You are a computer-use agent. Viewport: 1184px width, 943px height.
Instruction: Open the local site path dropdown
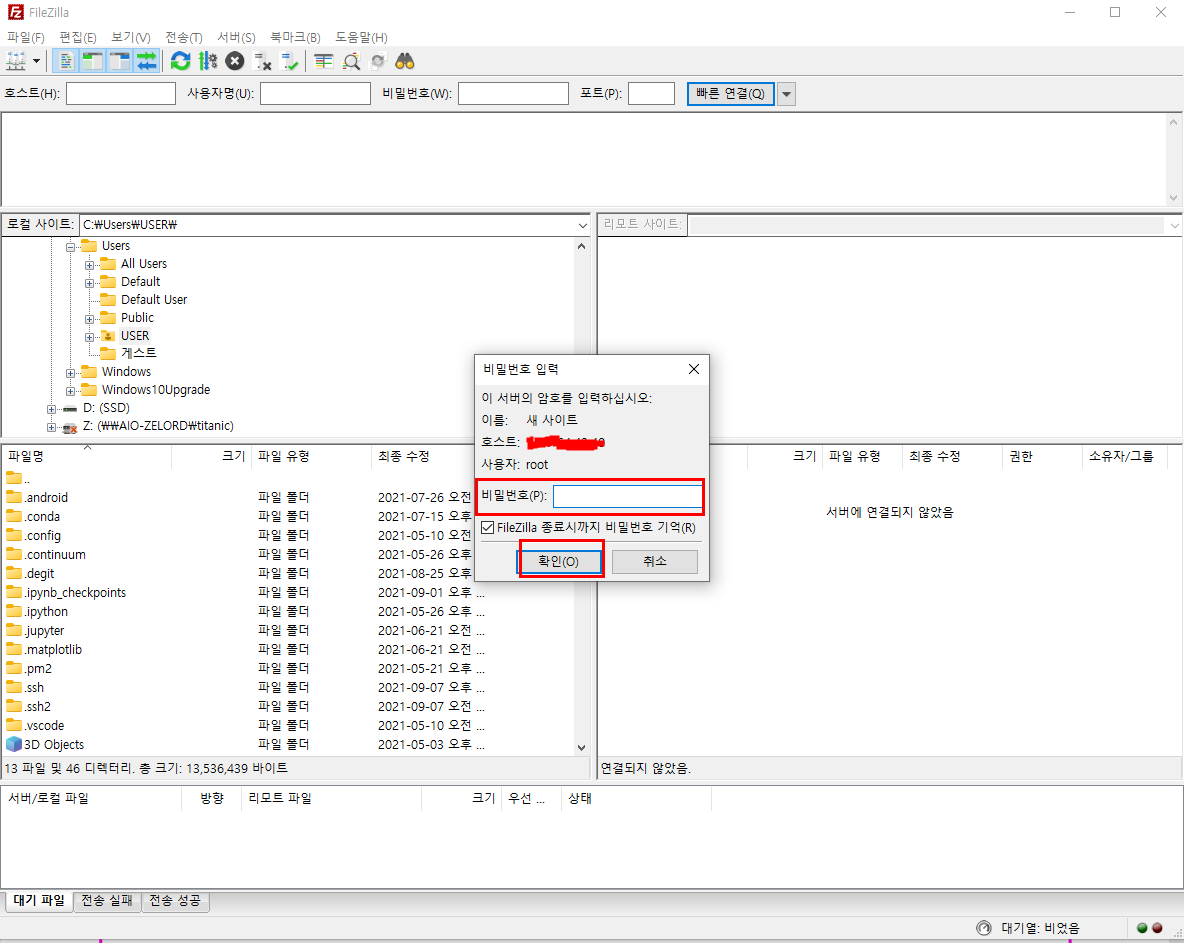coord(582,225)
